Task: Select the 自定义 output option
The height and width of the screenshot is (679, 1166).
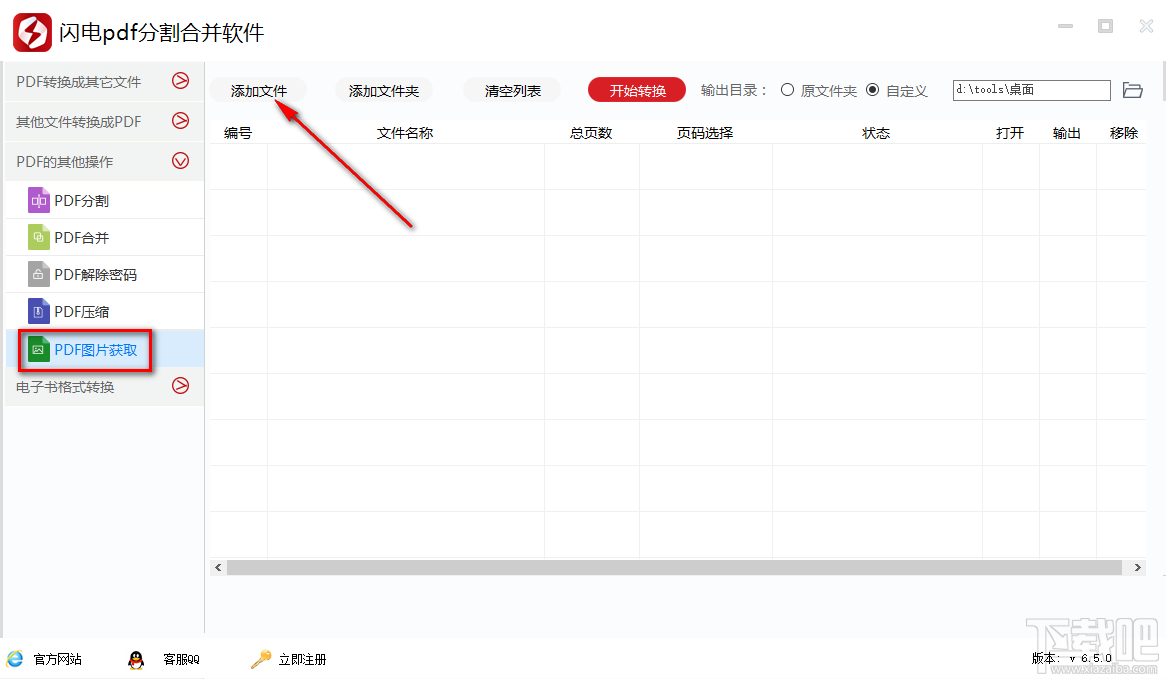Action: click(x=873, y=89)
